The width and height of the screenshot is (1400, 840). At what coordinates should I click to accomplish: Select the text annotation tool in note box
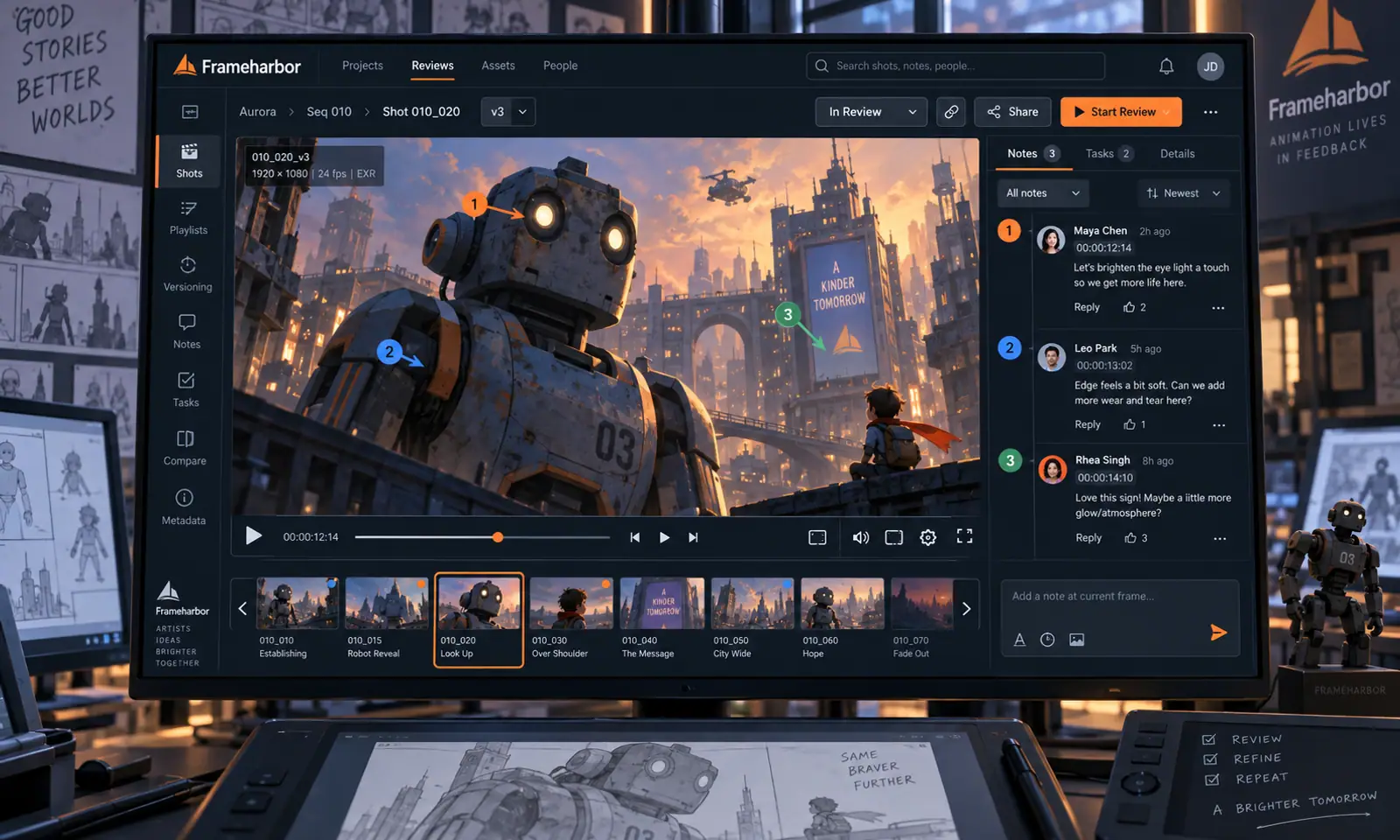1019,640
